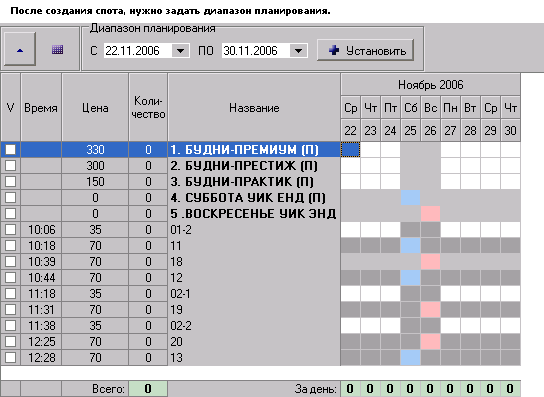Check the box for the 10:44 row
The image size is (544, 397).
click(x=10, y=277)
